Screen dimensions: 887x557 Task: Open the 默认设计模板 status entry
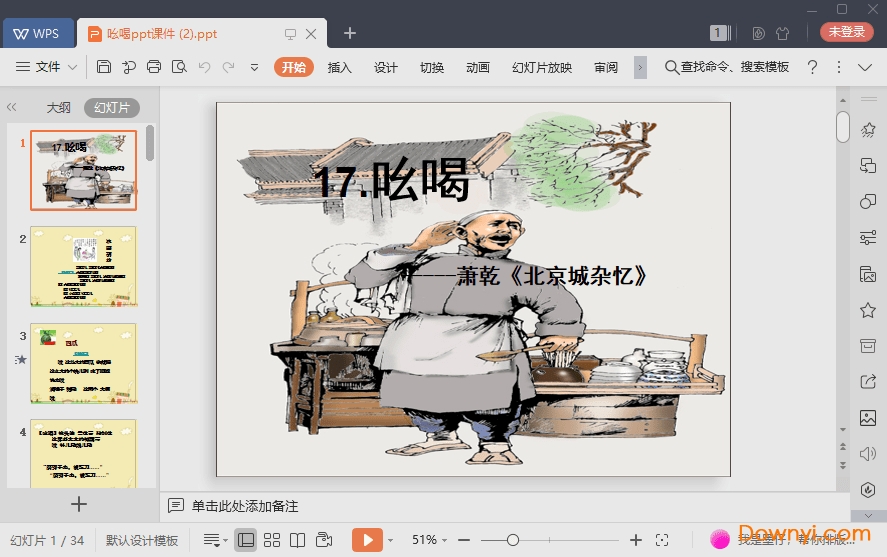(141, 541)
